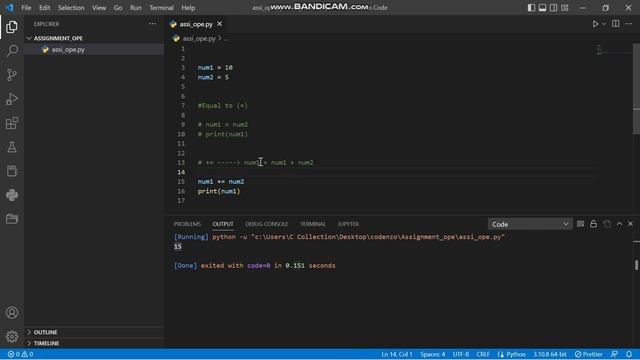
Task: Toggle secondary side bar visibility
Action: (553, 8)
